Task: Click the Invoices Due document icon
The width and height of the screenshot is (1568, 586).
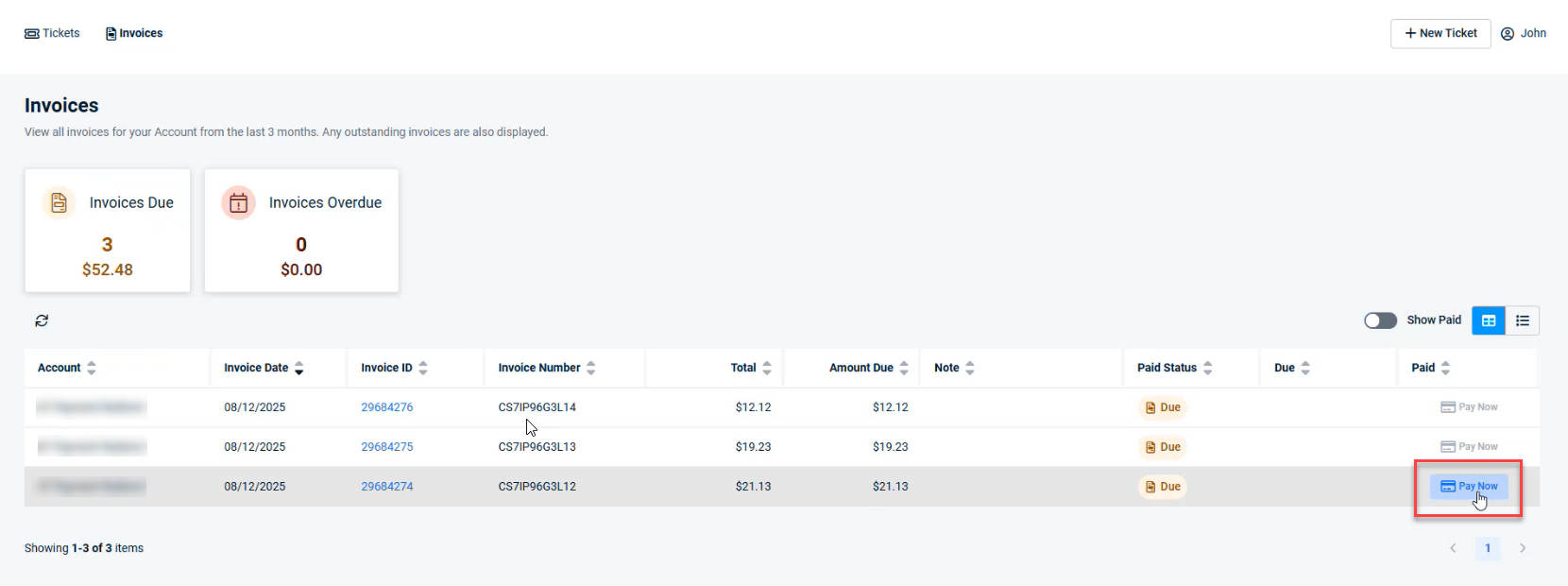Action: tap(59, 202)
